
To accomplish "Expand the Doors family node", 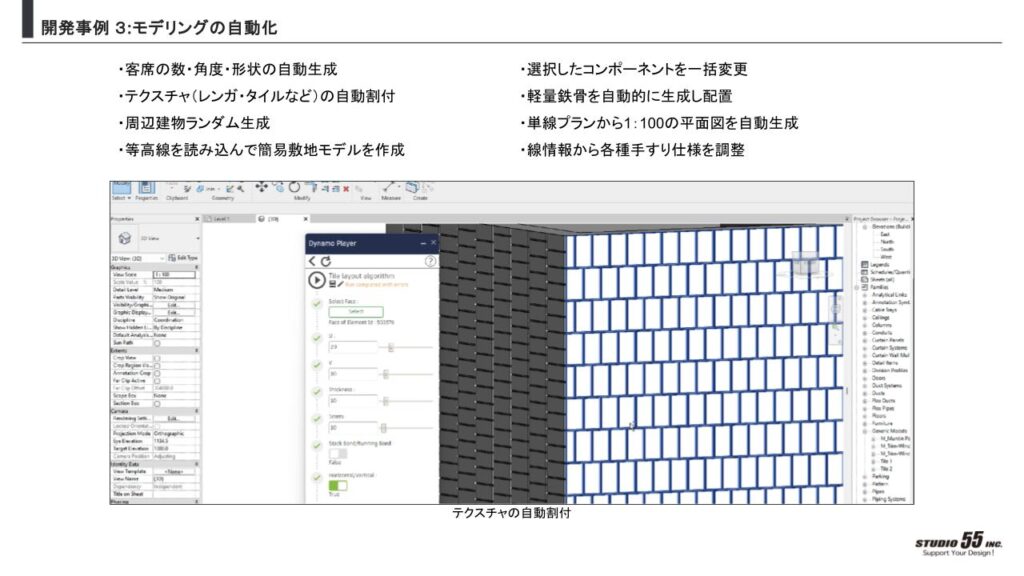I will (865, 378).
